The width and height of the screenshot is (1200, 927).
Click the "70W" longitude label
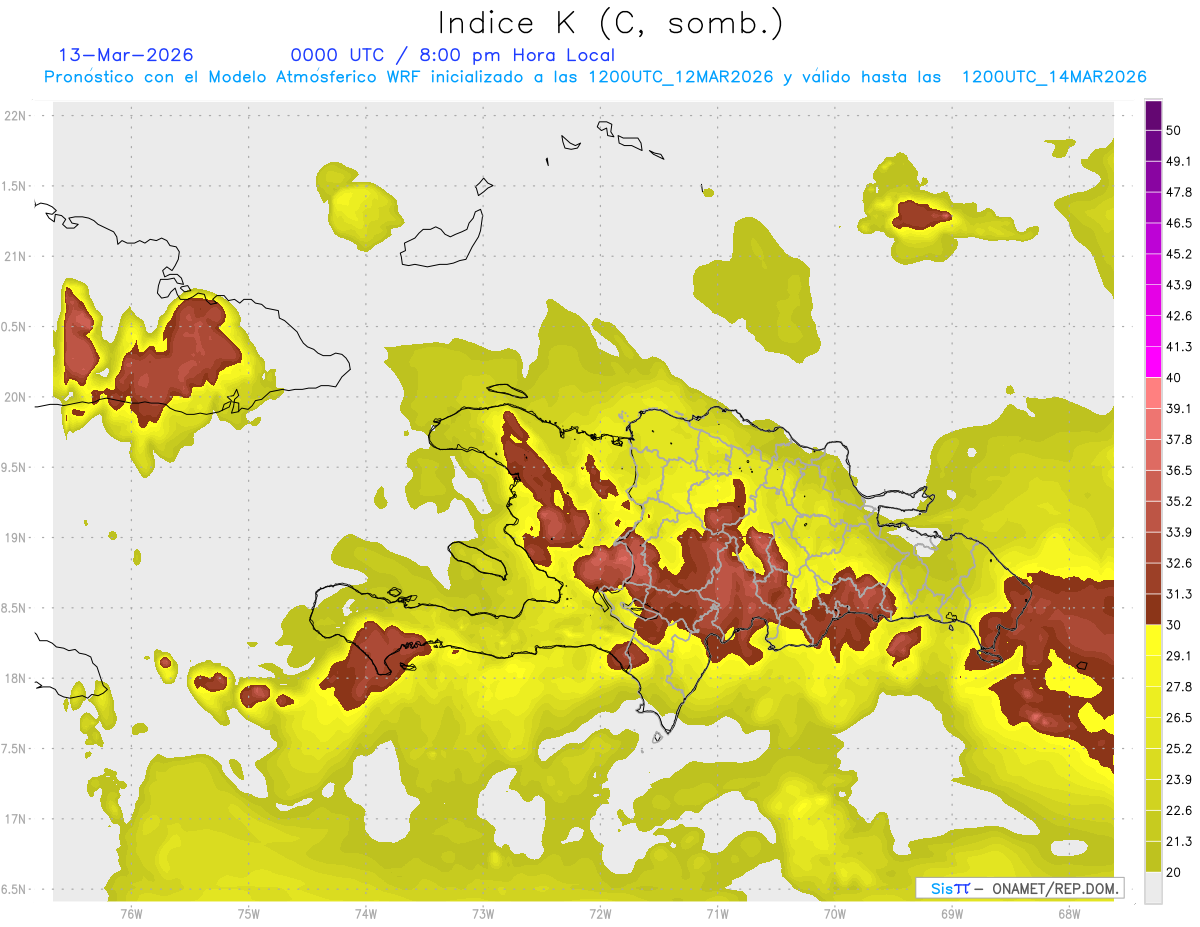point(834,914)
